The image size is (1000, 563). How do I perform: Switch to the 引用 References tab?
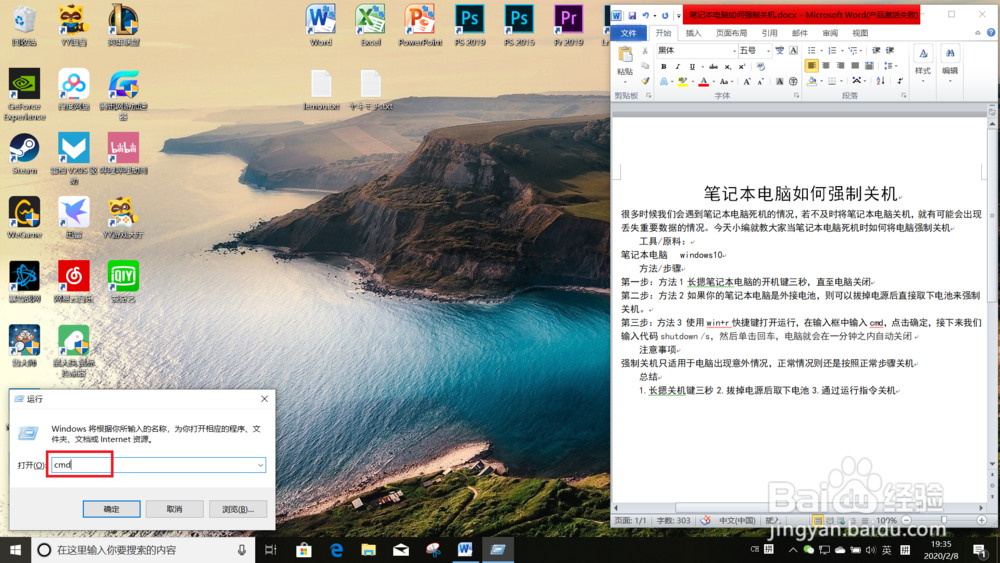pyautogui.click(x=770, y=33)
